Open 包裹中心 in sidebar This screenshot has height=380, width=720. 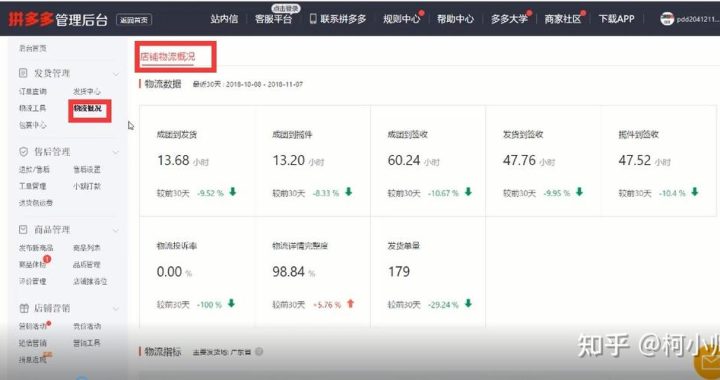coord(33,125)
